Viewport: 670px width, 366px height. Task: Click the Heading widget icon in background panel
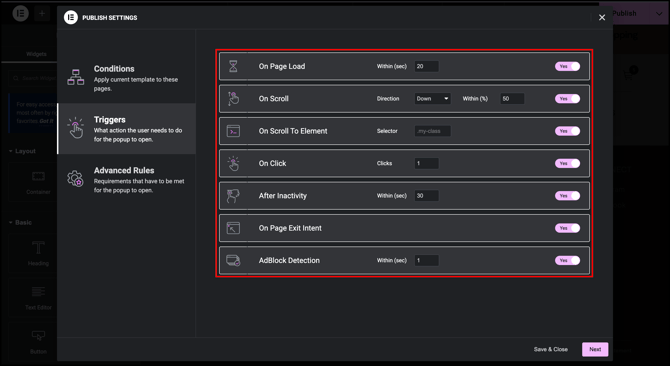tap(38, 247)
